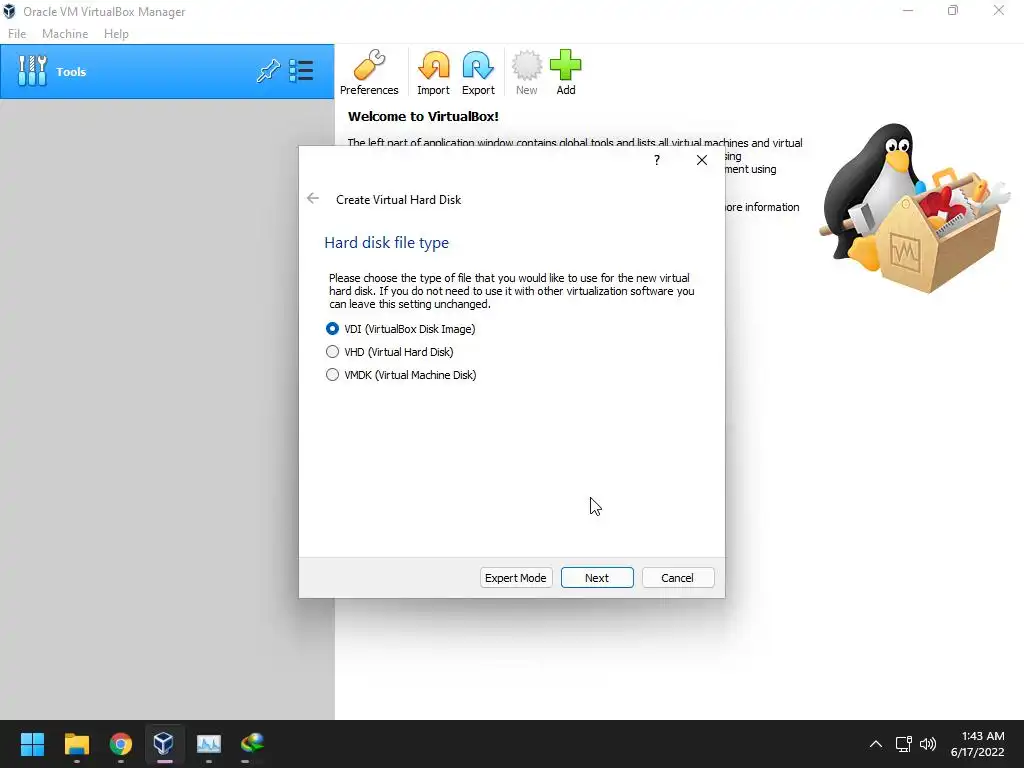Click the pin icon next to Tools
The height and width of the screenshot is (768, 1024).
pos(268,71)
